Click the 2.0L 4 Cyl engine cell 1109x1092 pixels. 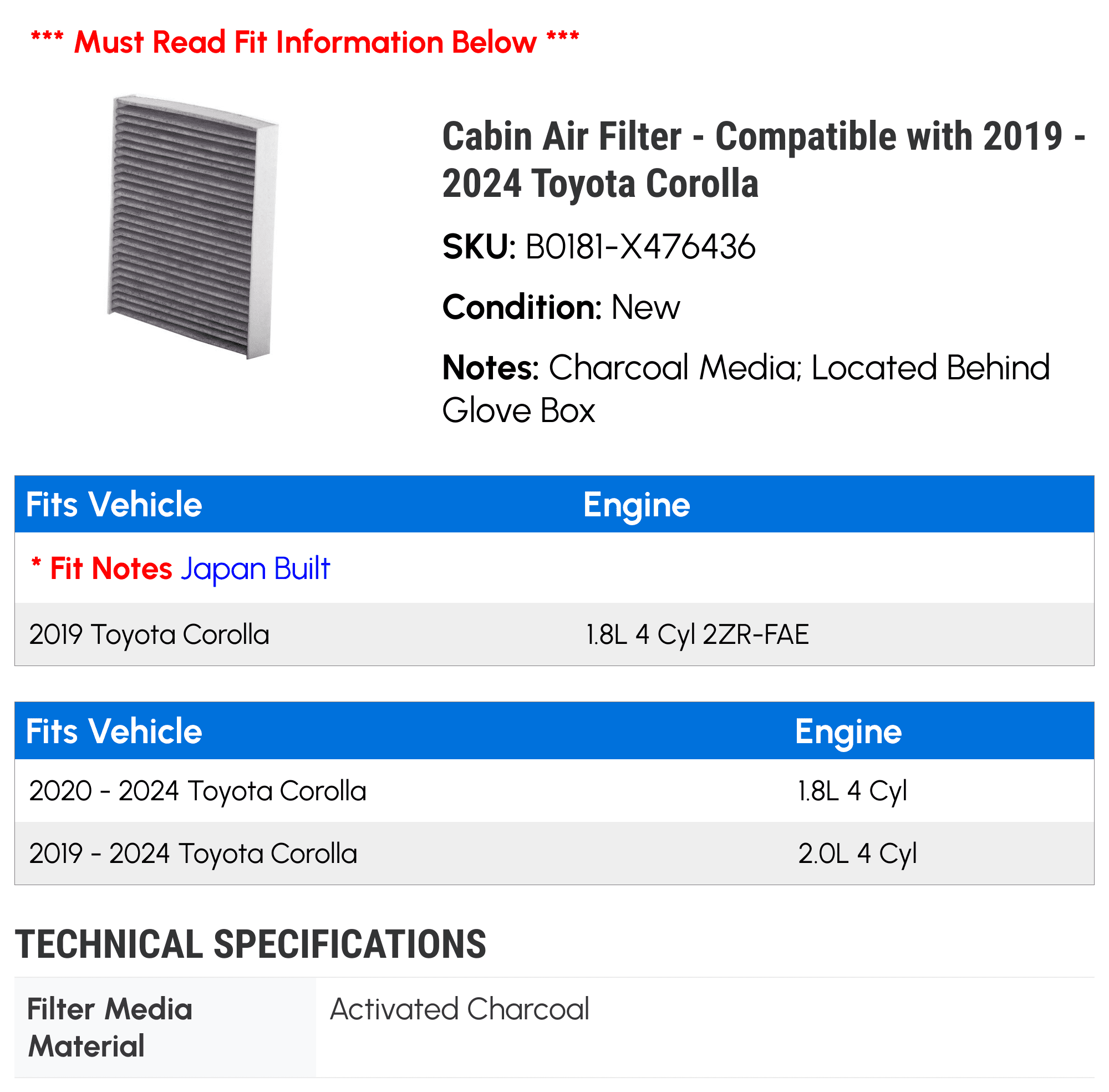coord(857,854)
